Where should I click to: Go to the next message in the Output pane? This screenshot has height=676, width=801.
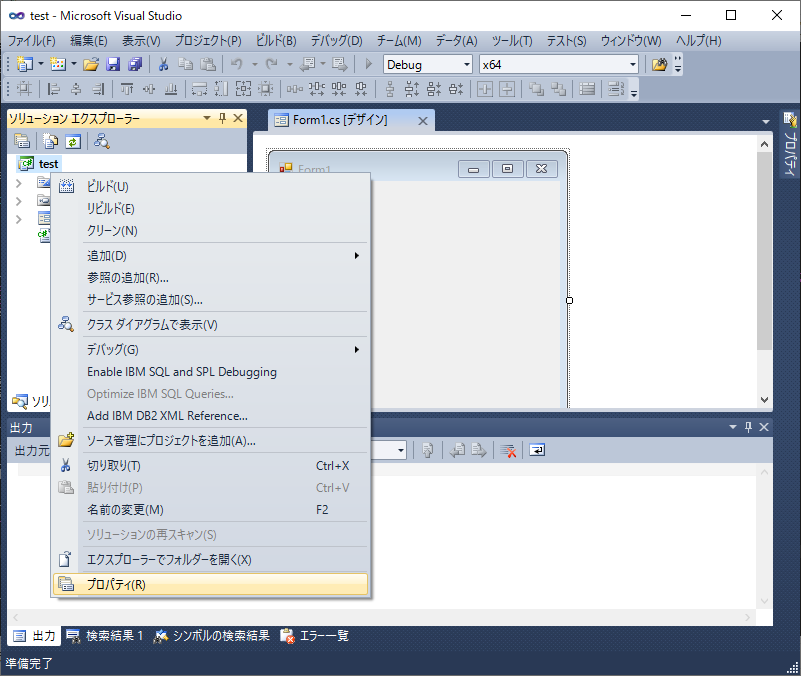479,450
